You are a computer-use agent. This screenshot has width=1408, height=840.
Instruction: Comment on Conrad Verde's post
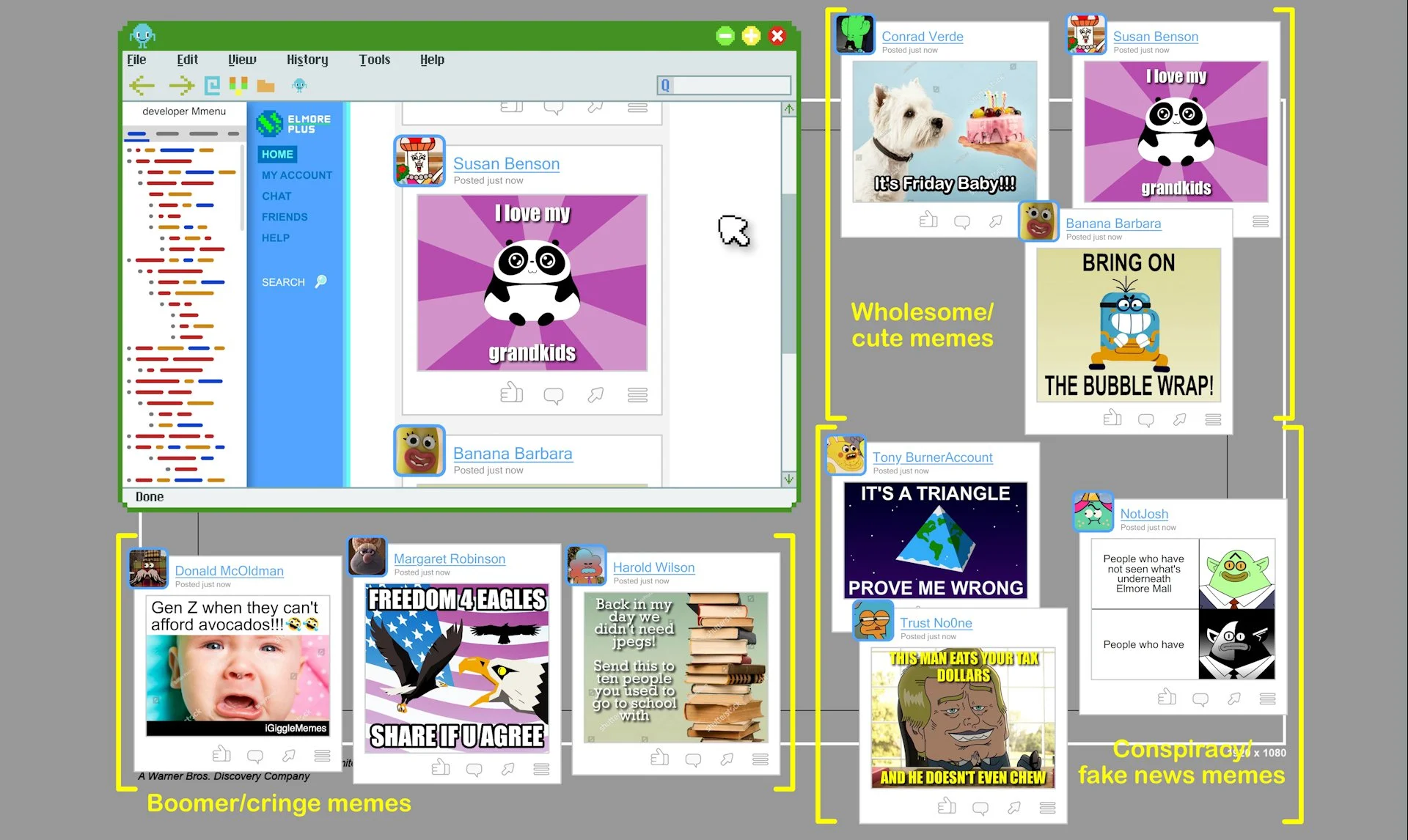[x=962, y=221]
